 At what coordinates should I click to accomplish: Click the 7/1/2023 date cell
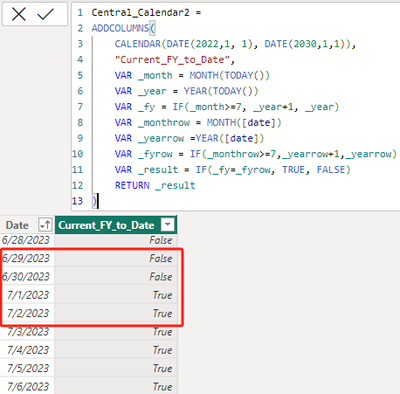[x=28, y=295]
